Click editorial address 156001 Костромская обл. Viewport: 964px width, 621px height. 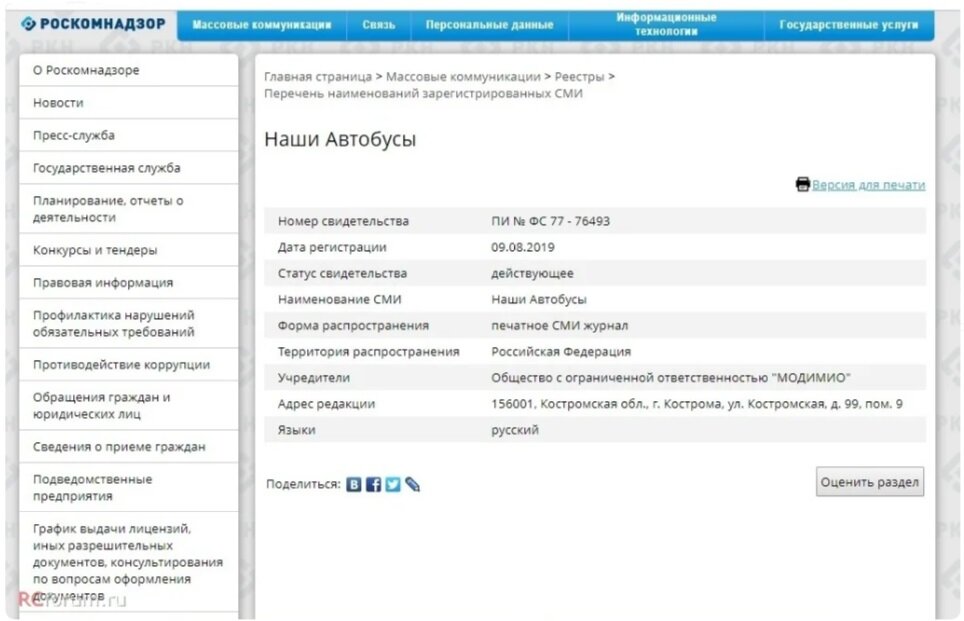pyautogui.click(x=697, y=404)
